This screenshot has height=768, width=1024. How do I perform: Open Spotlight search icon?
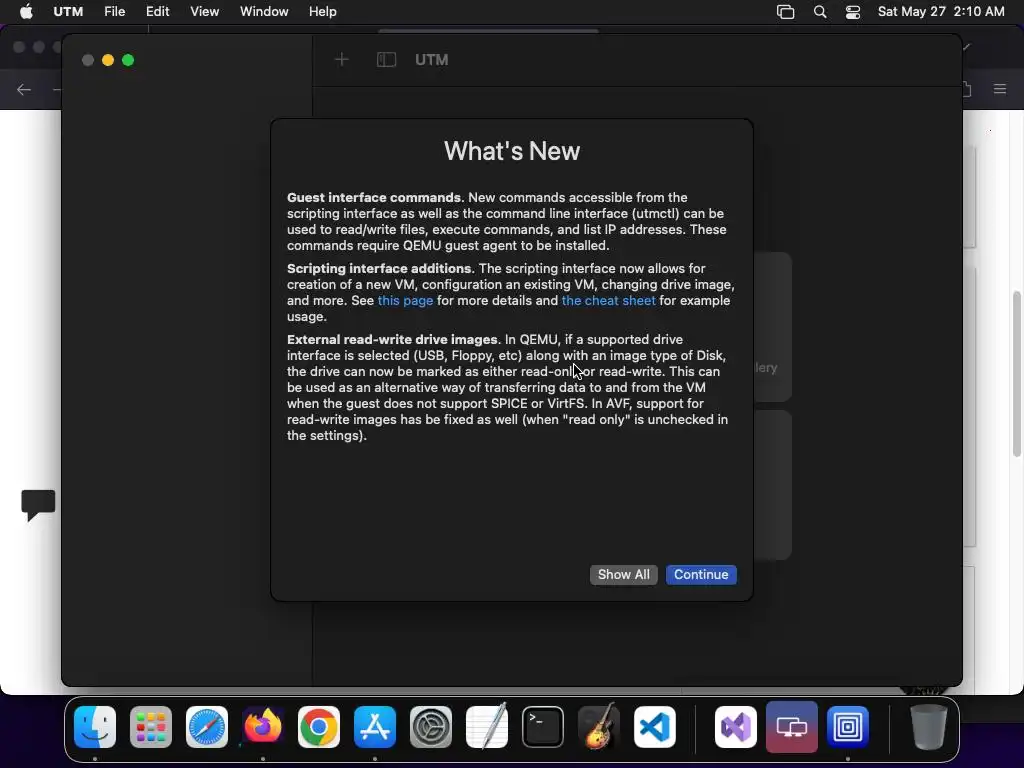[820, 12]
